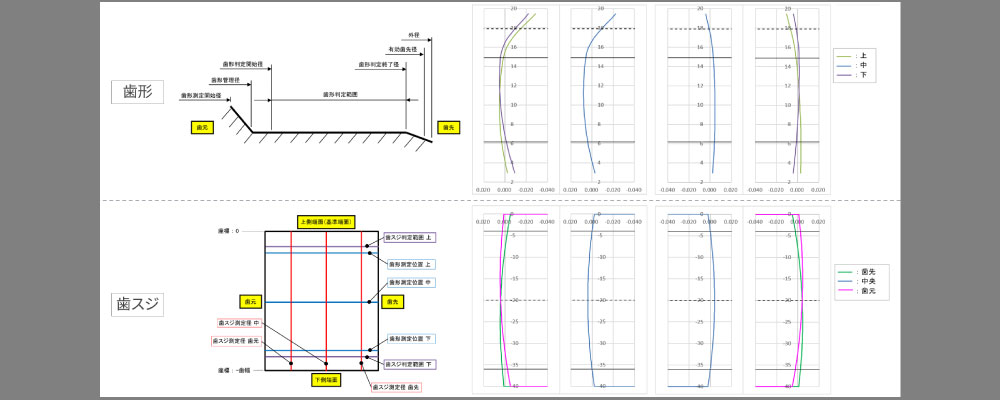Select the 上側端面(基準端面) yellow label
Image resolution: width=1000 pixels, height=400 pixels.
326,222
